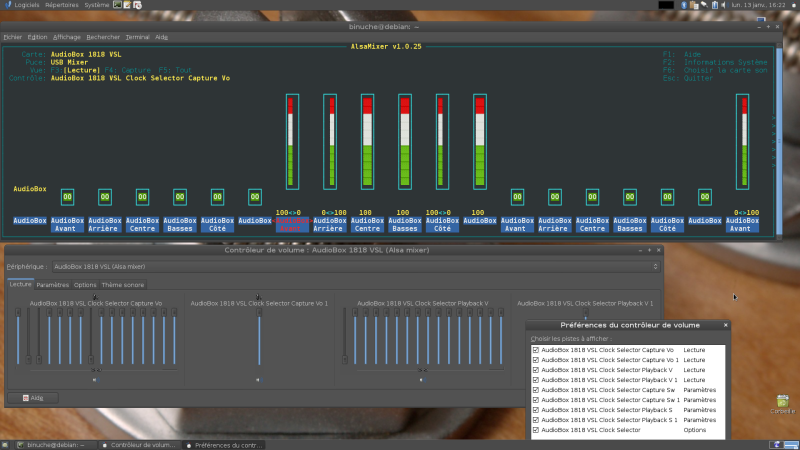Toggle the first mute box above AudioBox Centre

click(142, 197)
